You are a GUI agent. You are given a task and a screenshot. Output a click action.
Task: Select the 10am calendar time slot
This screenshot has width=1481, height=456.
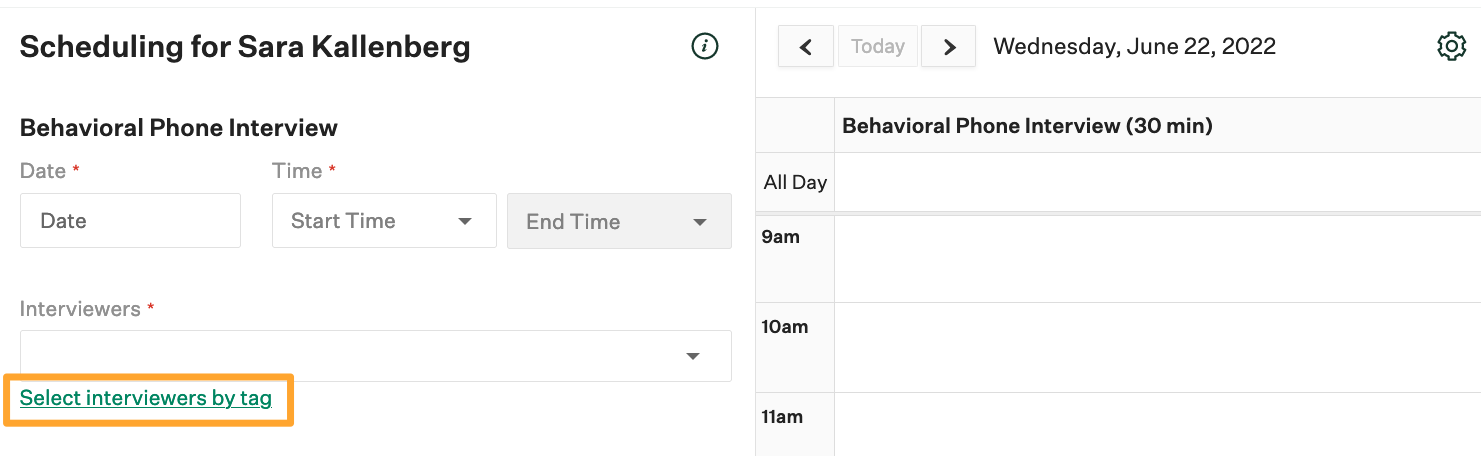point(1158,347)
